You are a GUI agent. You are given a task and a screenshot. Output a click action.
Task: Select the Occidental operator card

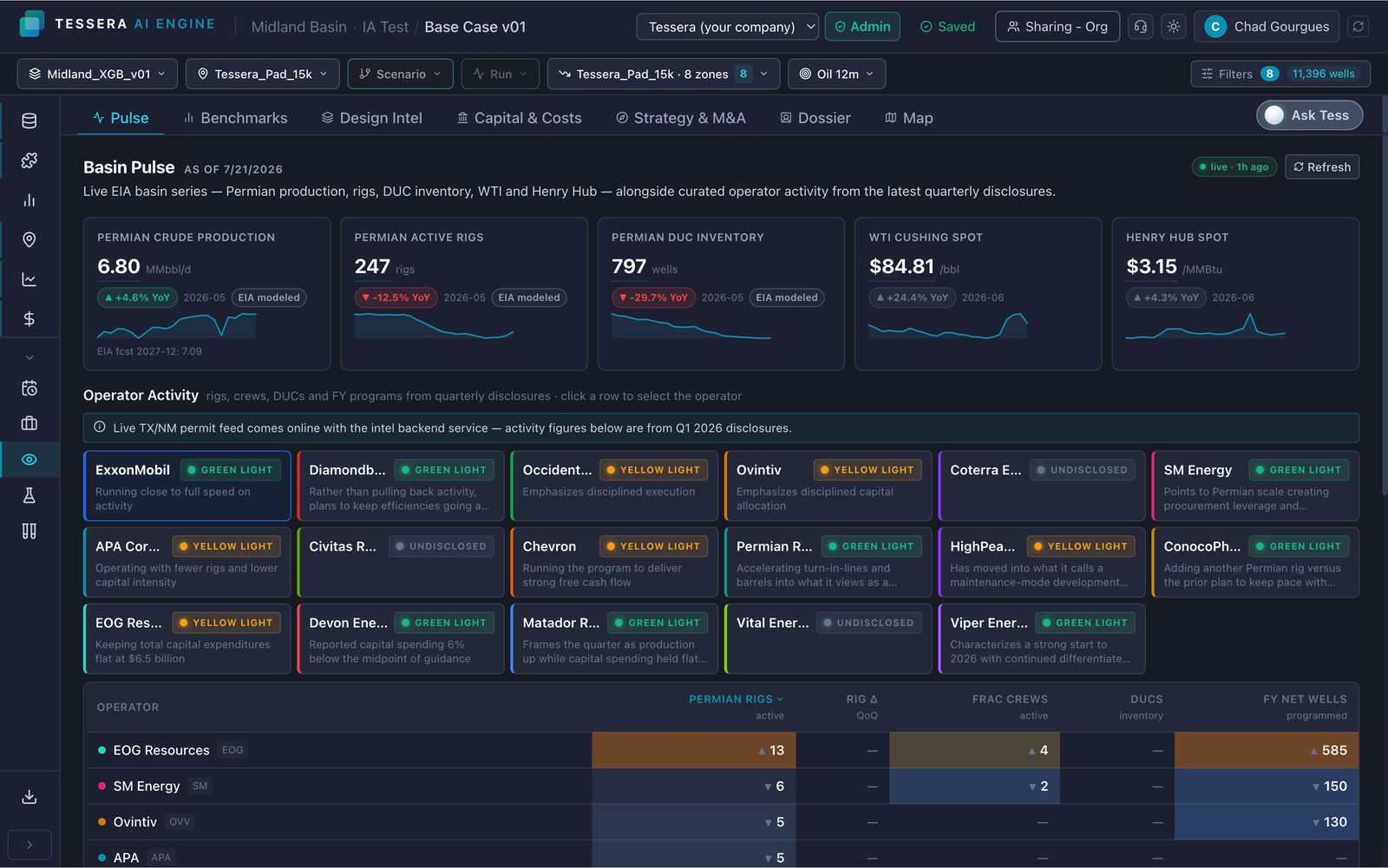[x=614, y=486]
